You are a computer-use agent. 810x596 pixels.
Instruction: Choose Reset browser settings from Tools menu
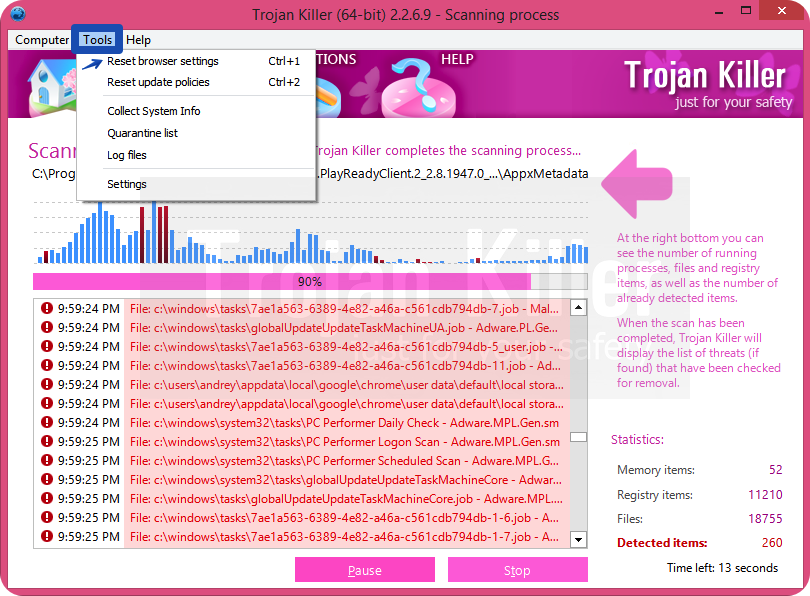(162, 61)
